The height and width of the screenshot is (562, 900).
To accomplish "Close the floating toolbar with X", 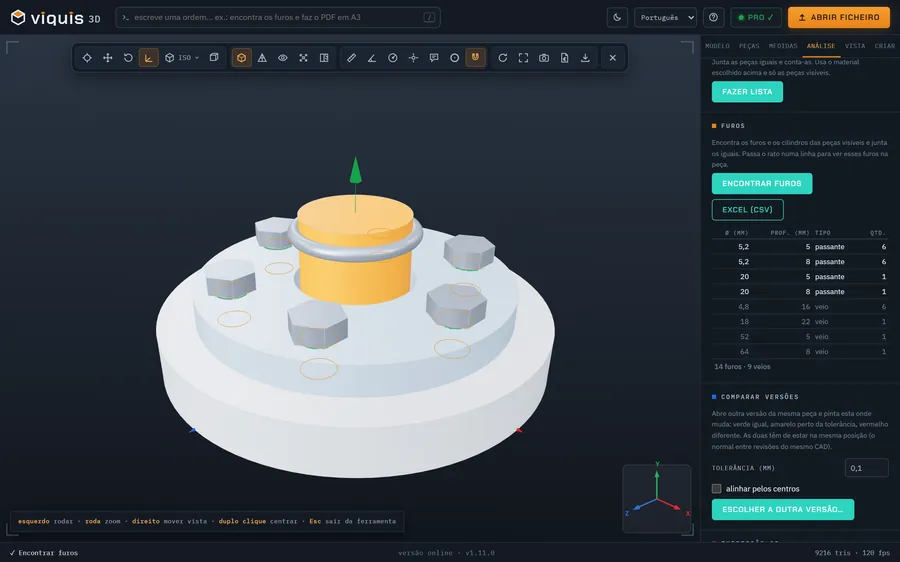I will click(x=613, y=57).
